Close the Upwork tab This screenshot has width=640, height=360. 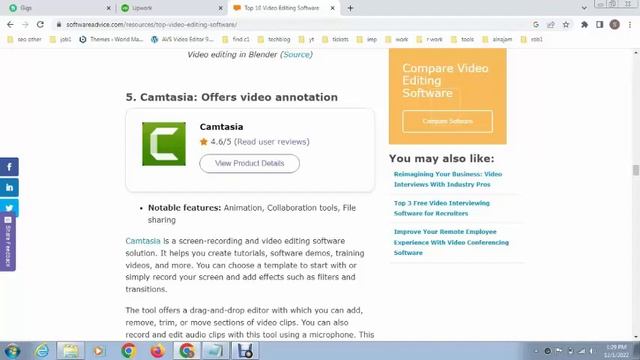coord(220,8)
